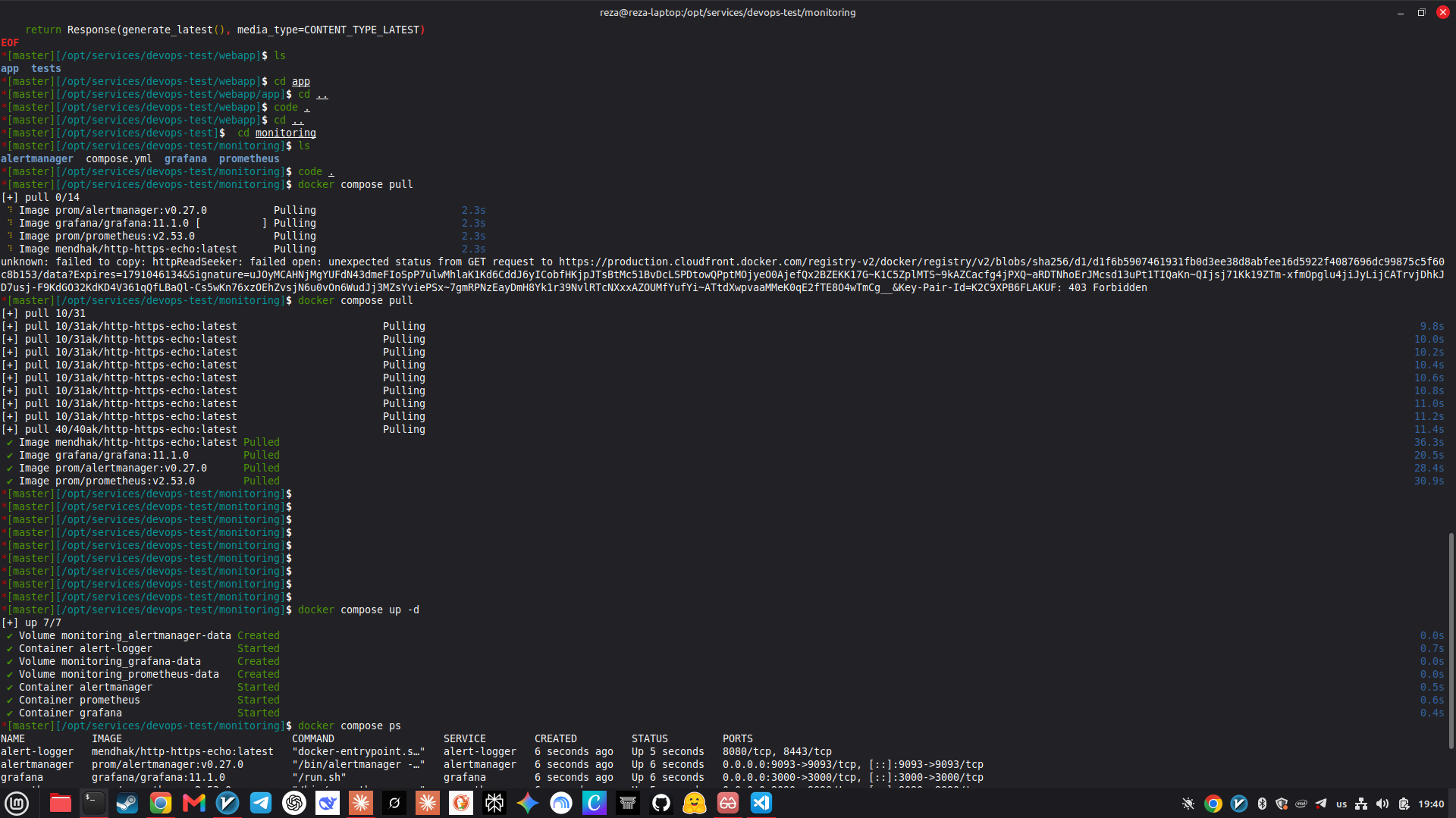Open the Linux Mint menu
This screenshot has height=818, width=1456.
17,803
